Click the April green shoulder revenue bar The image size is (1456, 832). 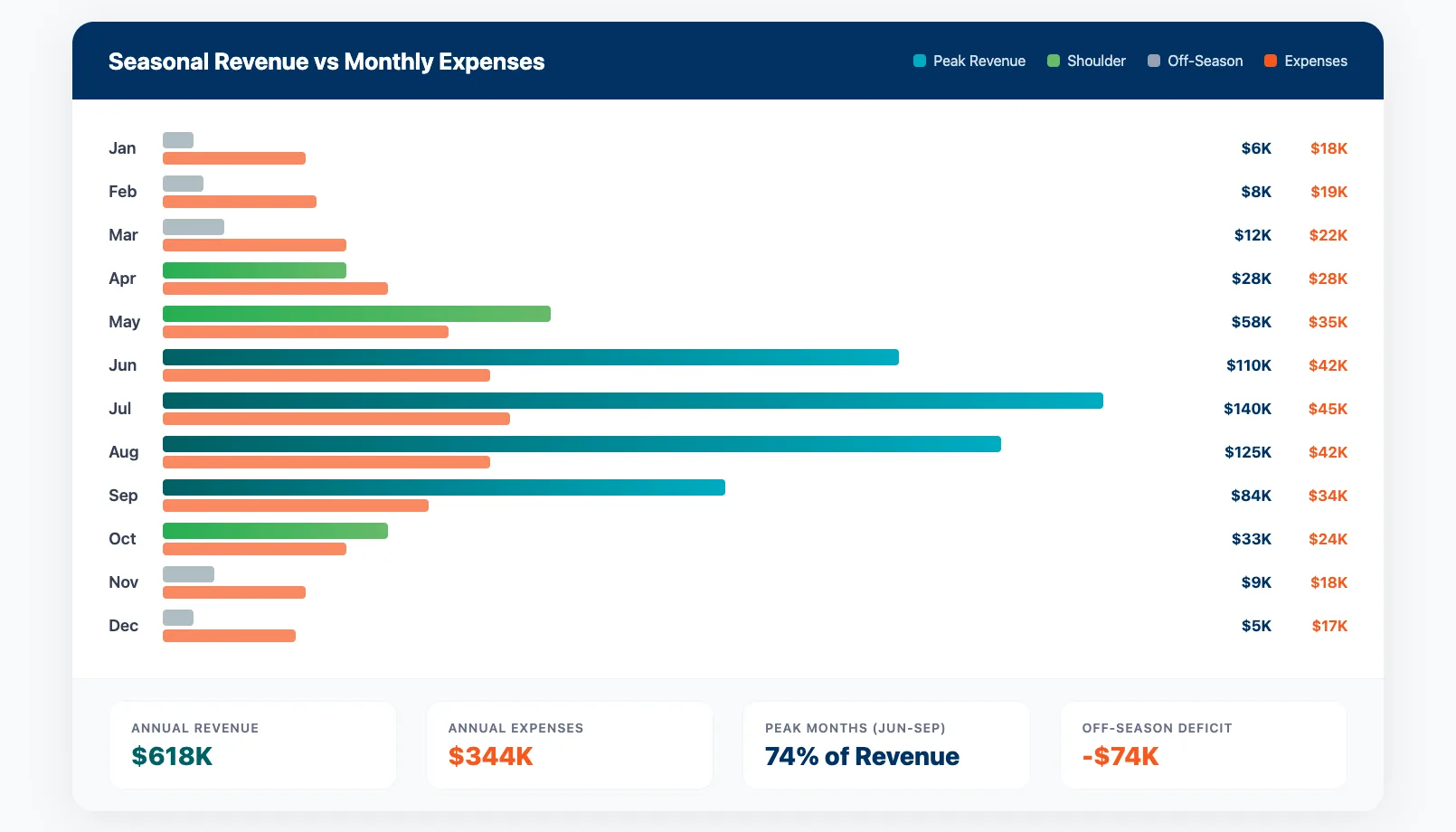[x=254, y=270]
